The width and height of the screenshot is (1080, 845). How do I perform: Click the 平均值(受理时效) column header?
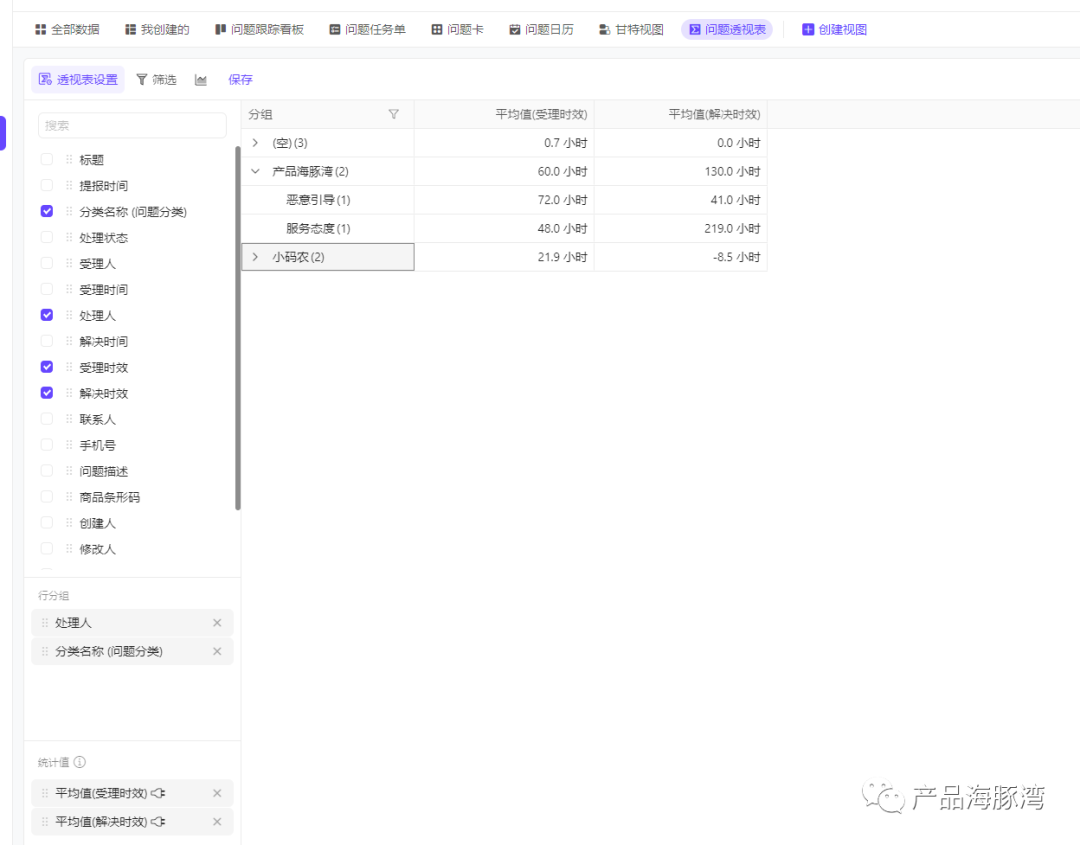tap(504, 114)
